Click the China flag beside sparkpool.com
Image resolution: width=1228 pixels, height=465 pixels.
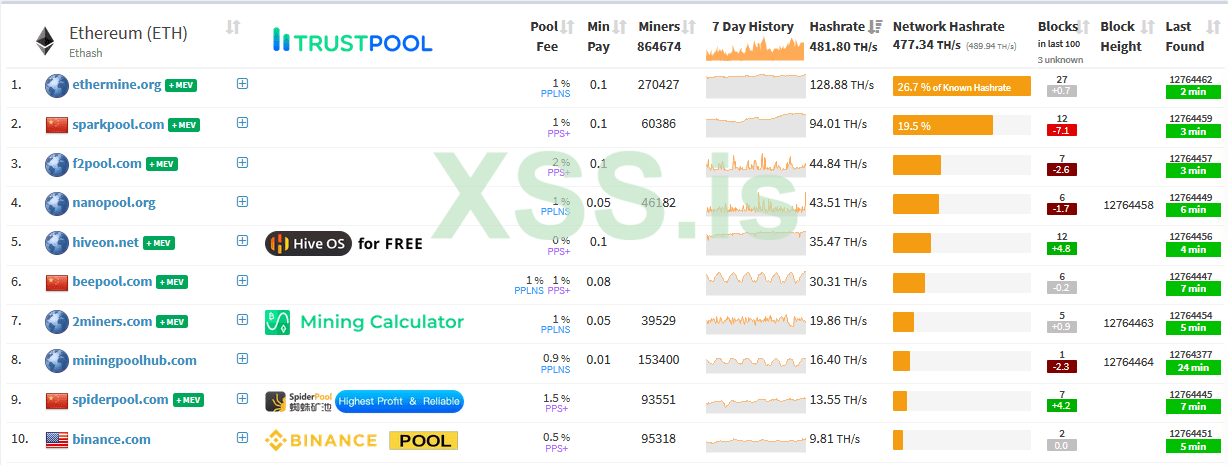(56, 125)
